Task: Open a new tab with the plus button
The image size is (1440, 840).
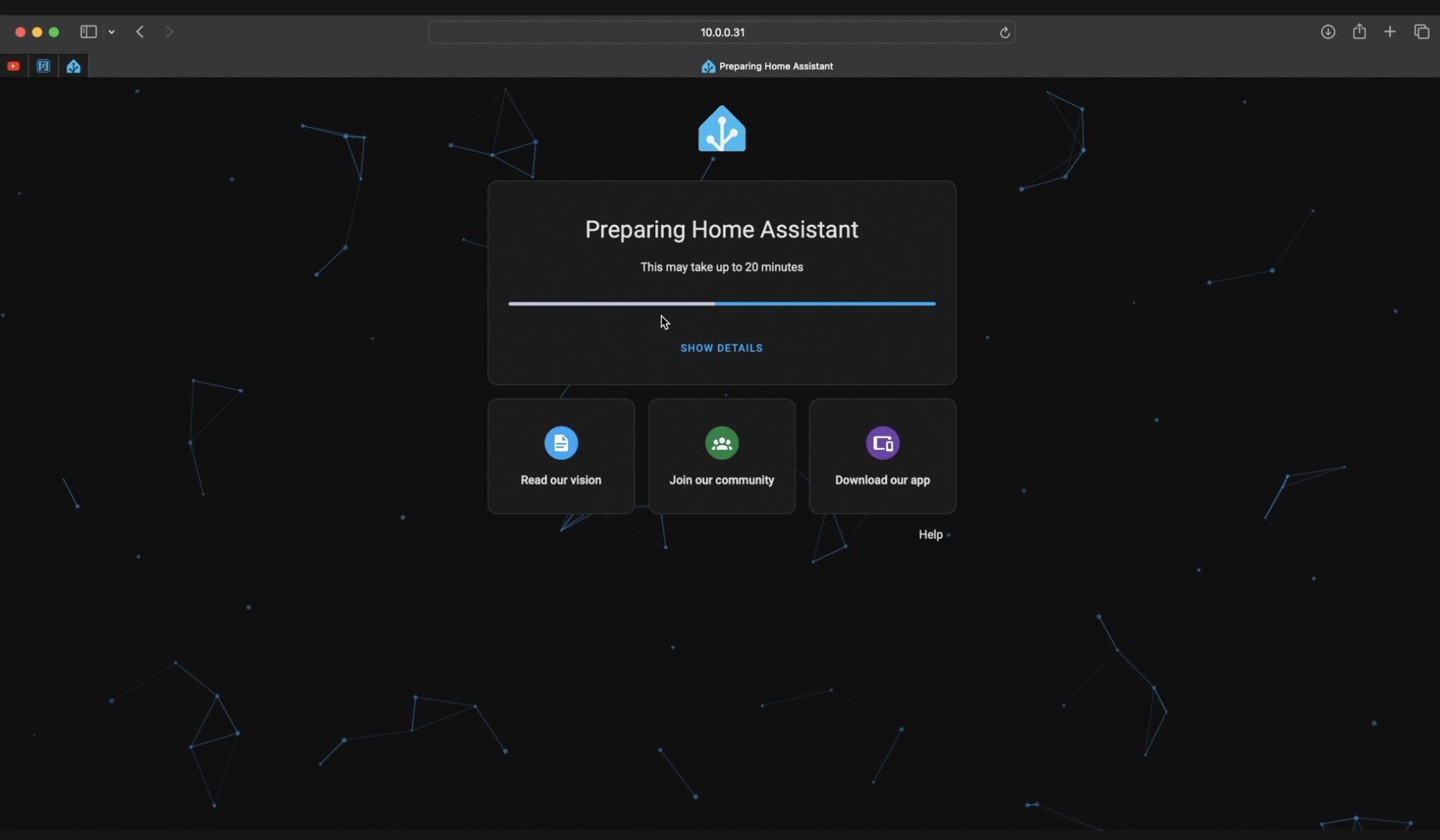Action: [x=1389, y=32]
